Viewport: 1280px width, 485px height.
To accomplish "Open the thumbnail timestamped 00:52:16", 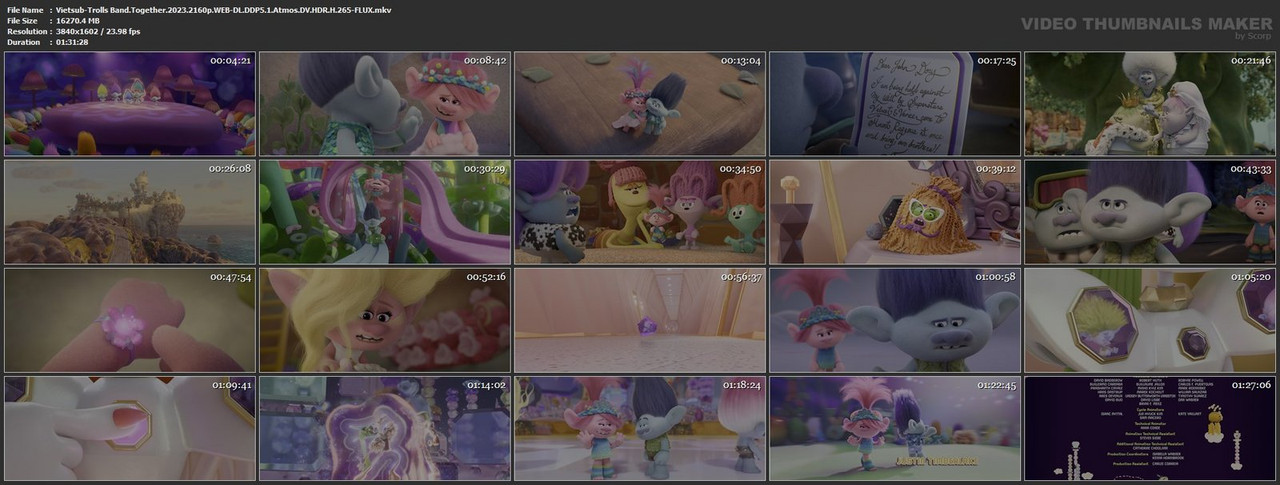I will coord(385,320).
